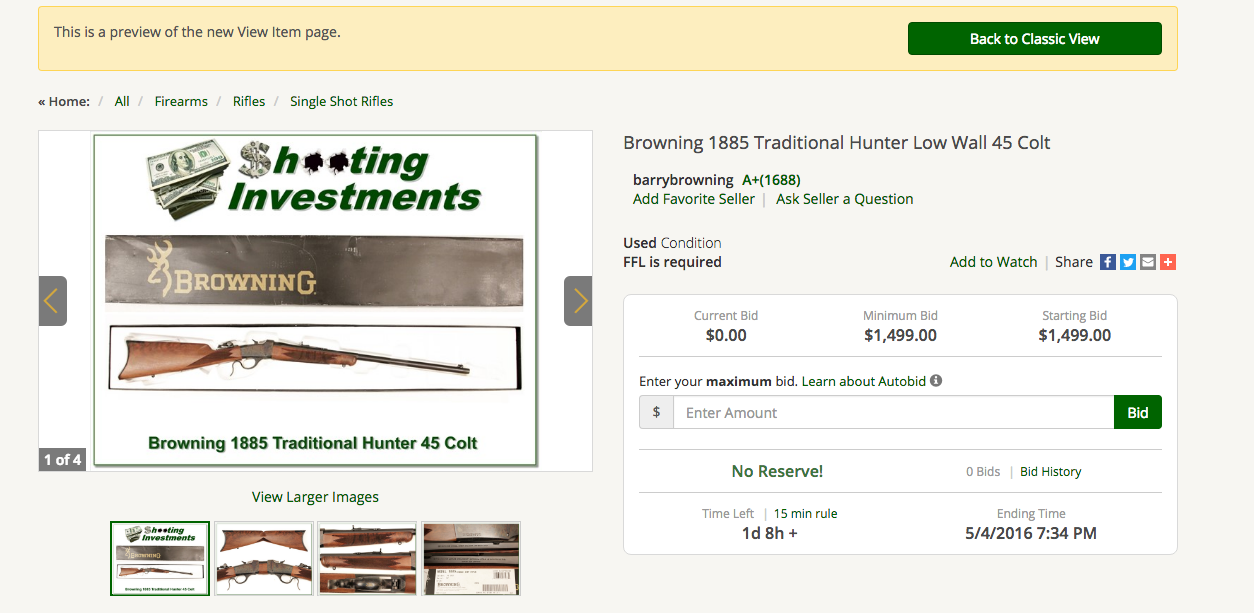Viewport: 1254px width, 613px height.
Task: Click the new View Item preview notice
Action: pos(197,32)
